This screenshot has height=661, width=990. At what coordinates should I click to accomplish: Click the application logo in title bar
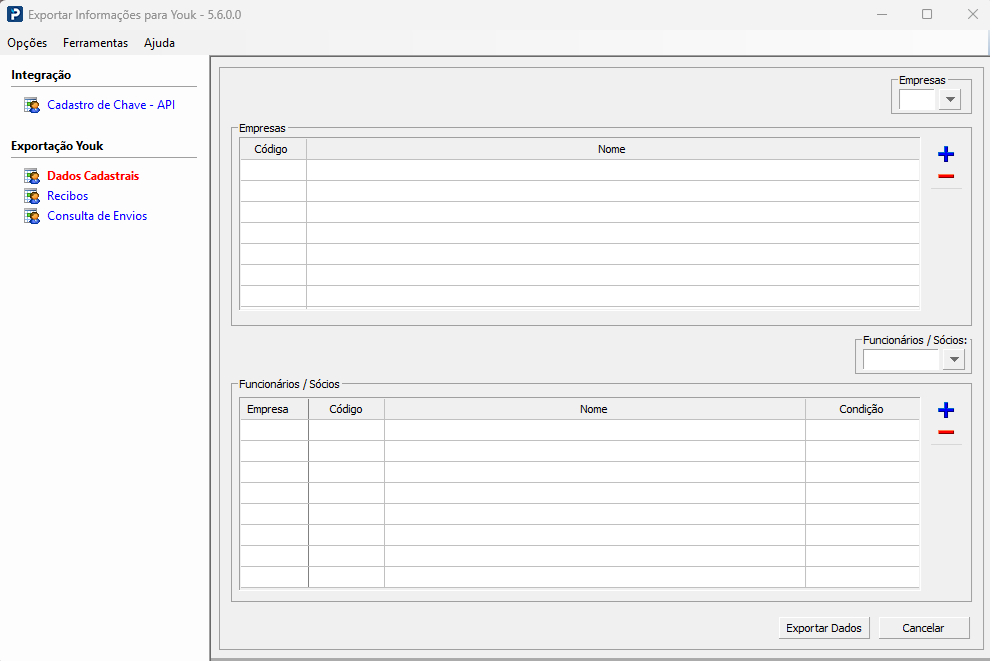coord(15,14)
